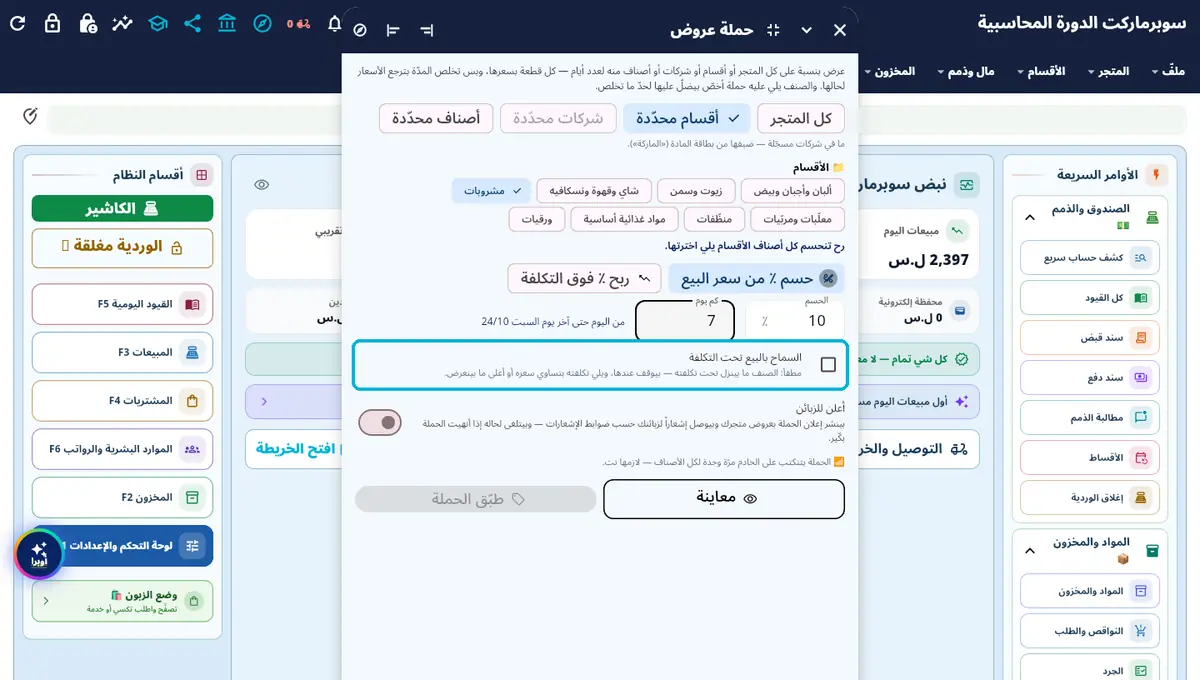This screenshot has height=680, width=1200.
Task: Open the bank building icon
Action: (x=227, y=23)
